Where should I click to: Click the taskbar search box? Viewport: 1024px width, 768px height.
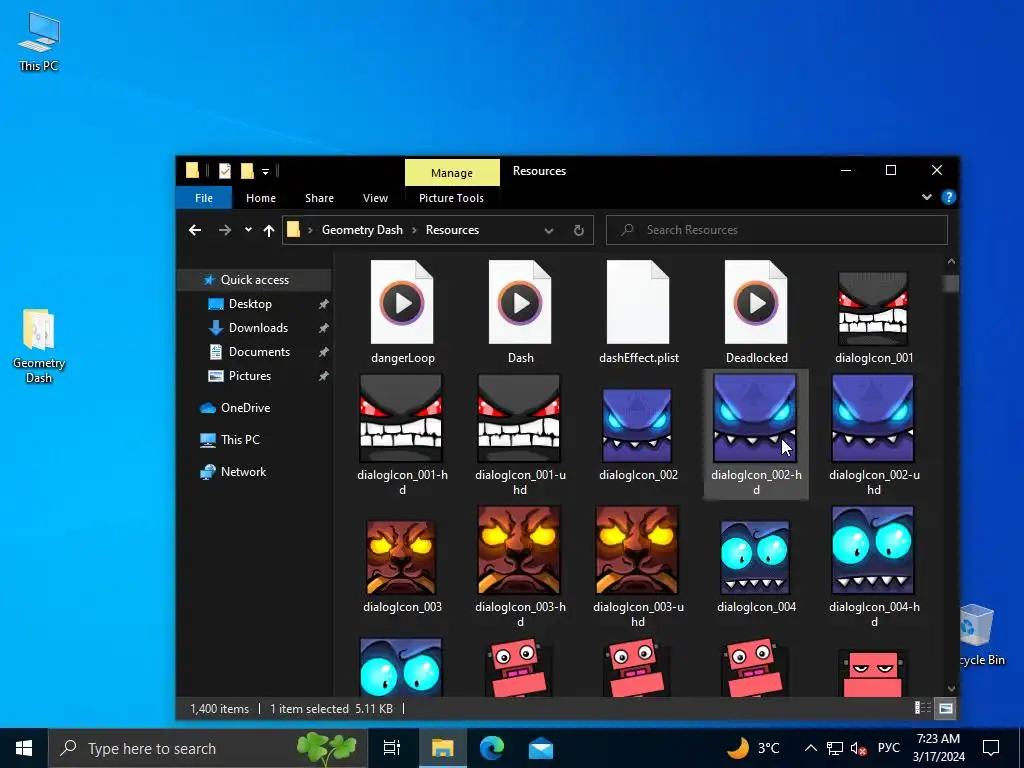(x=208, y=748)
